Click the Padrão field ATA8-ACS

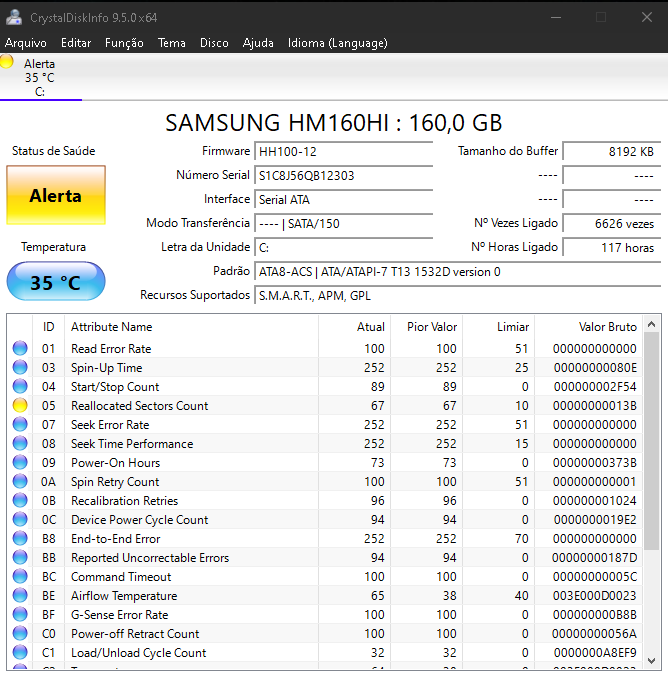pyautogui.click(x=457, y=272)
